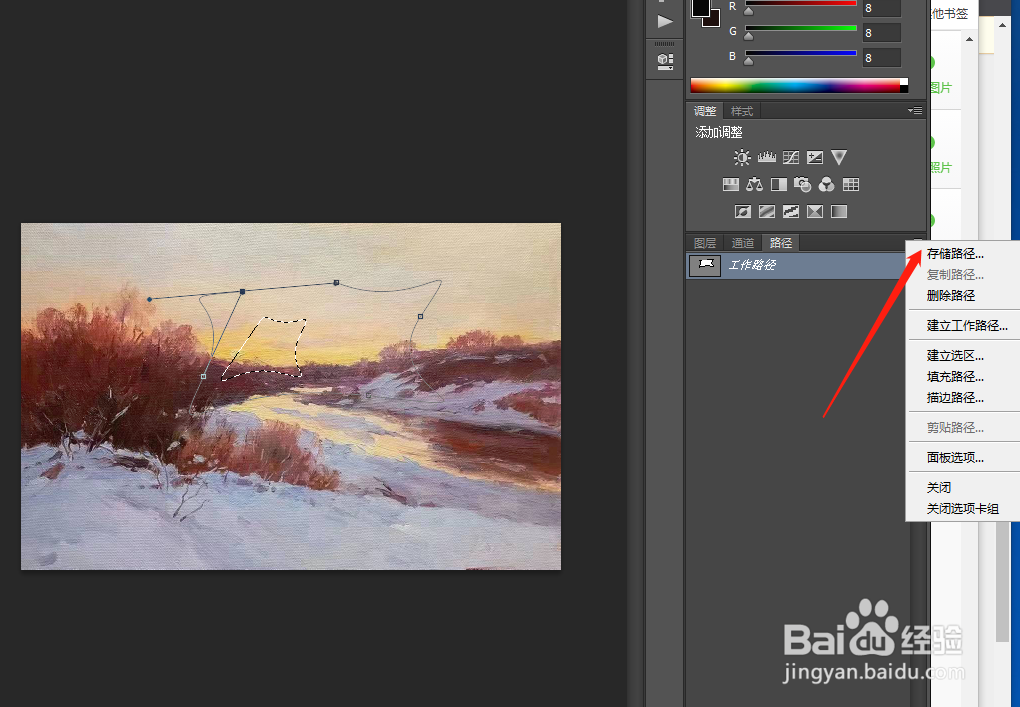Choose 删除路径 from the menu
1020x707 pixels.
[x=951, y=295]
